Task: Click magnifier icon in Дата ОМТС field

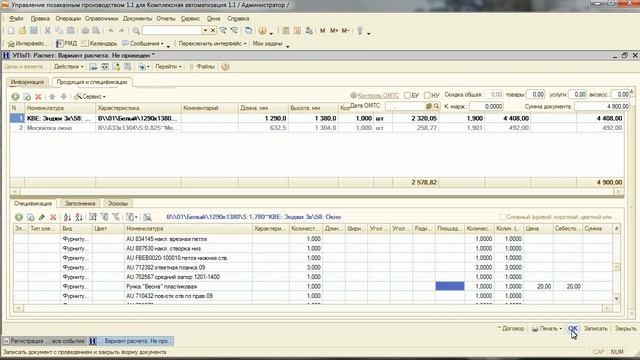Action: tap(436, 106)
